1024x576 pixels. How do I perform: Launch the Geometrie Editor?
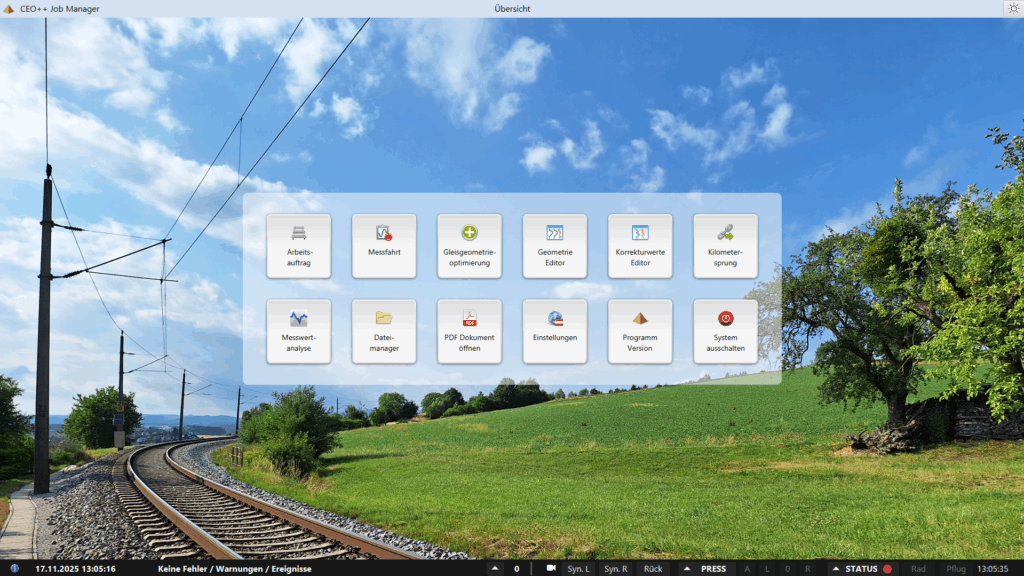pyautogui.click(x=554, y=246)
